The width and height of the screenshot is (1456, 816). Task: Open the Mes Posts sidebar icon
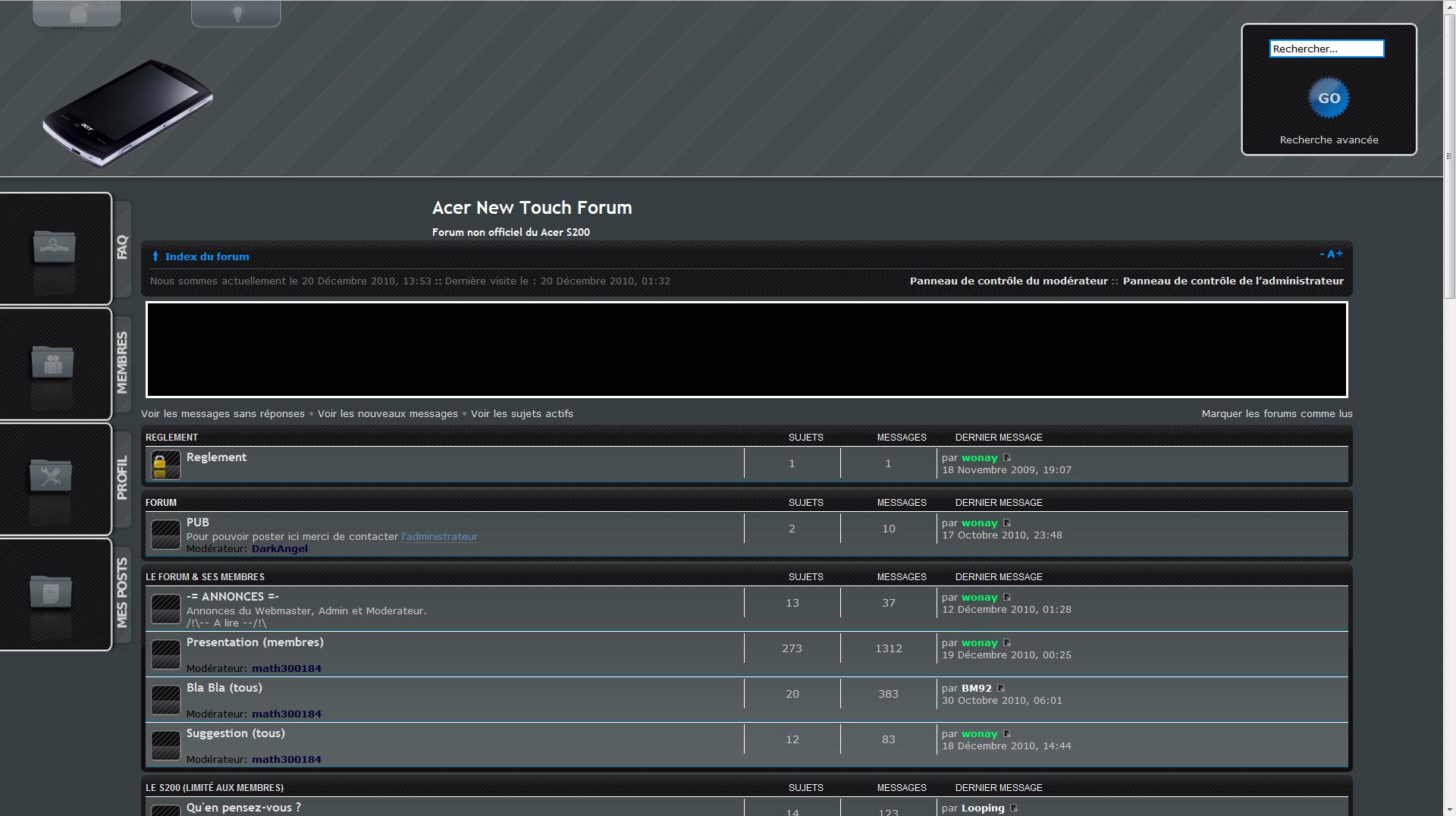coord(51,592)
